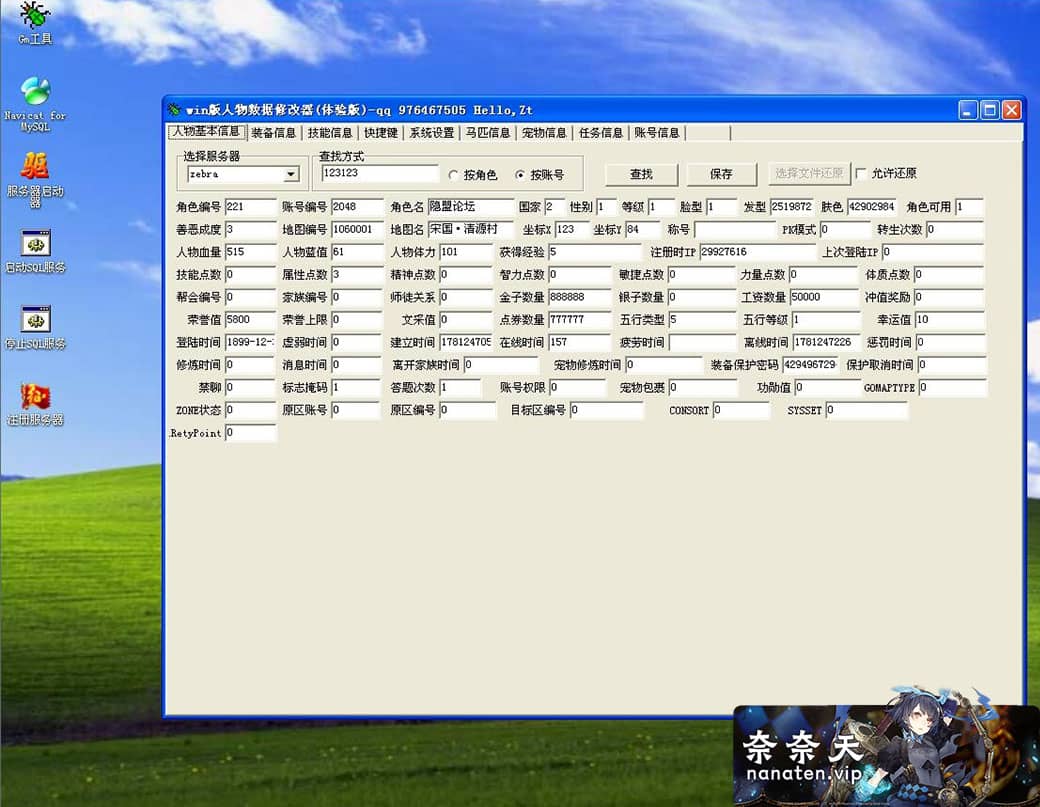Viewport: 1040px width, 807px height.
Task: Click the 坐标X field showing 123
Action: click(572, 229)
